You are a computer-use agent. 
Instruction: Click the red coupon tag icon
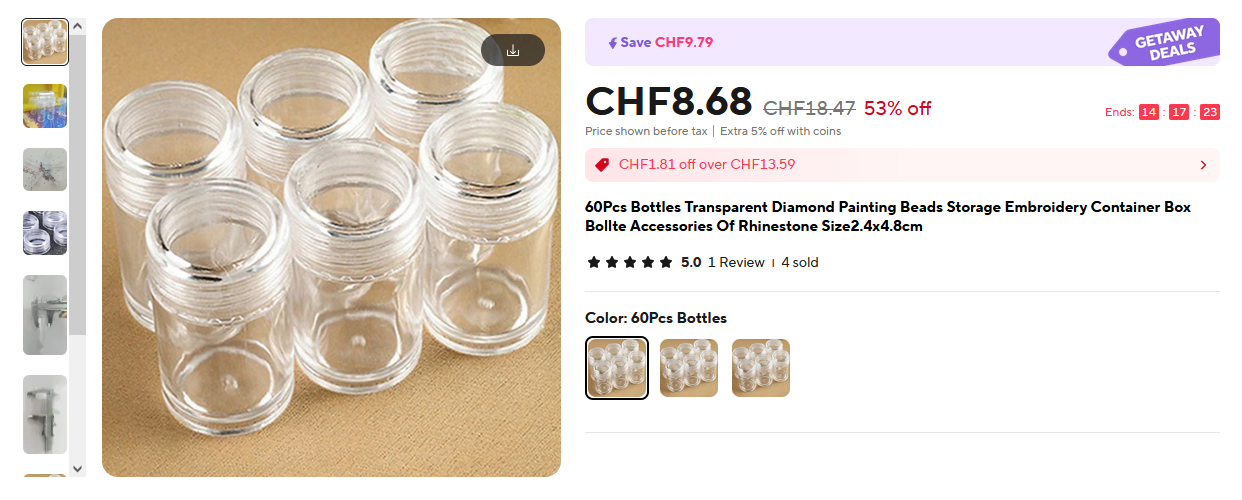pos(602,165)
